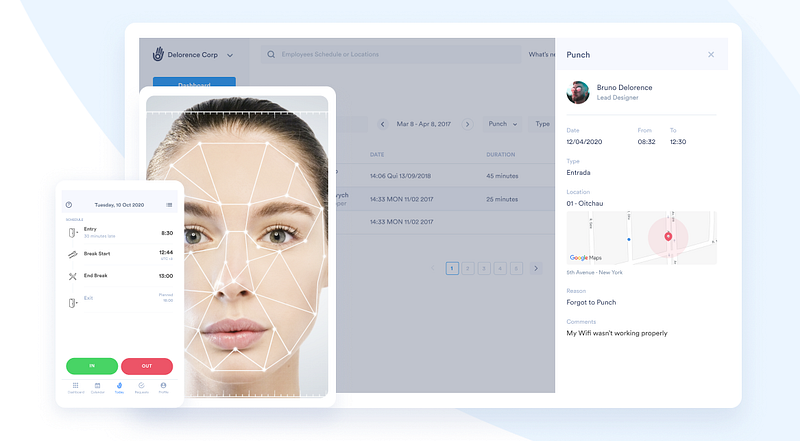Click the pagination next arrow
Viewport: 800px width, 441px height.
pyautogui.click(x=536, y=268)
